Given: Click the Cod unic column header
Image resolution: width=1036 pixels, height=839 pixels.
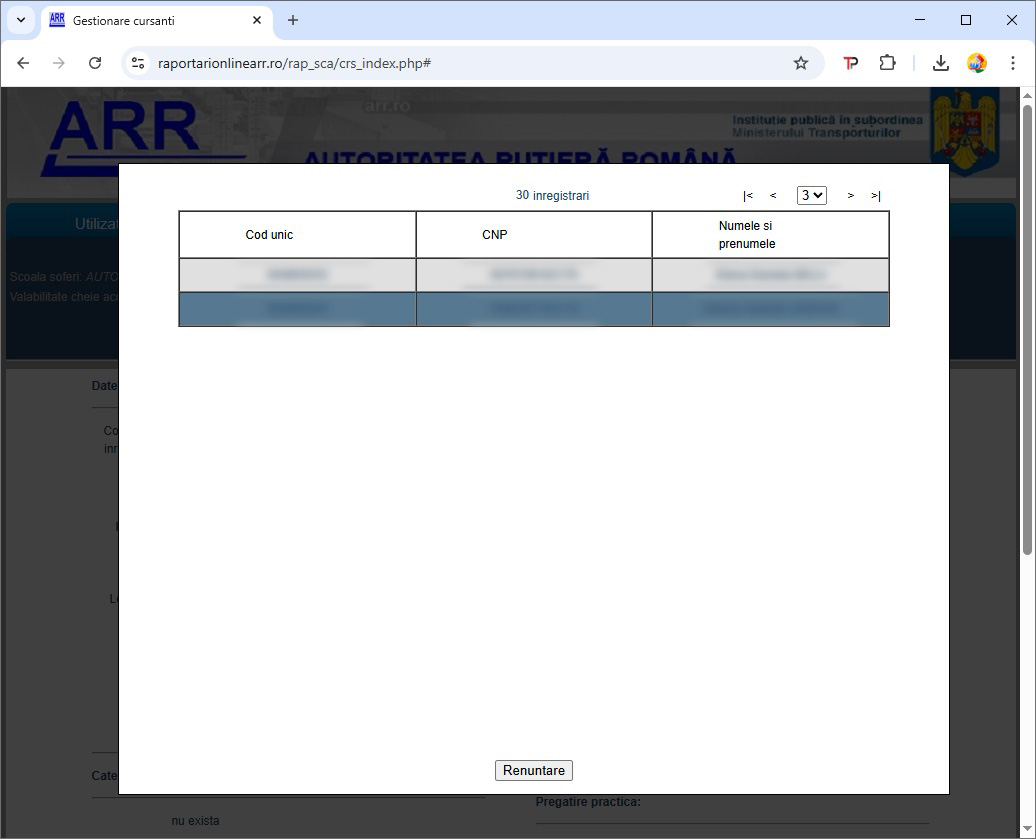Looking at the screenshot, I should [297, 235].
